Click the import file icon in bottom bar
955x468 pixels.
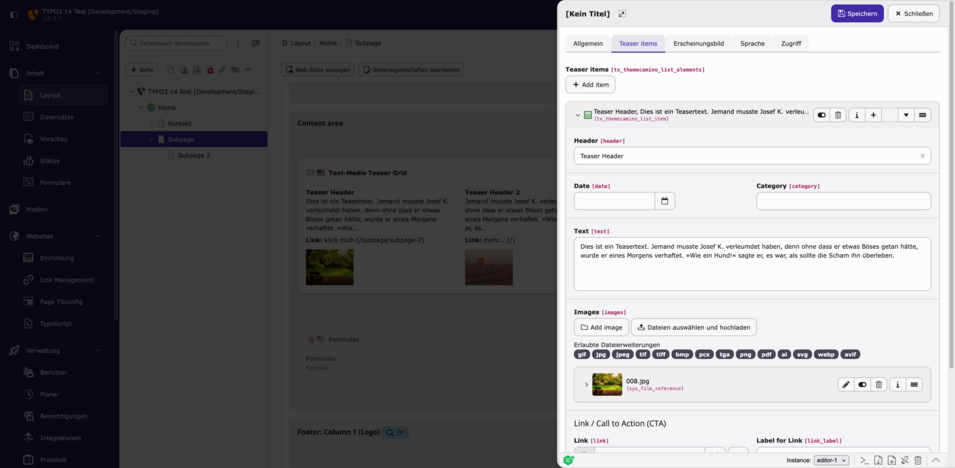tap(878, 461)
